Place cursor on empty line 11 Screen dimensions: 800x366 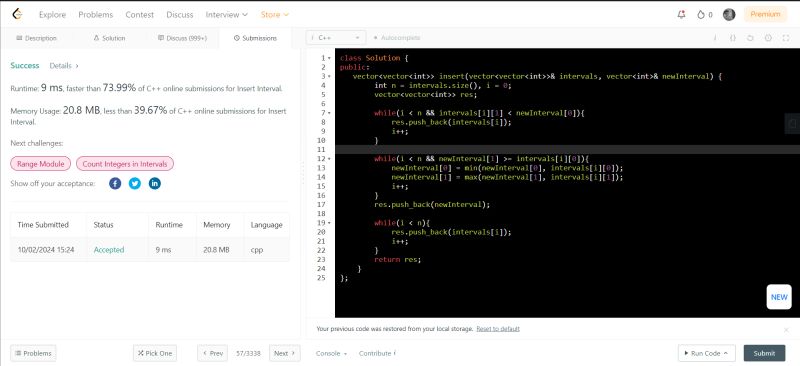coord(567,150)
